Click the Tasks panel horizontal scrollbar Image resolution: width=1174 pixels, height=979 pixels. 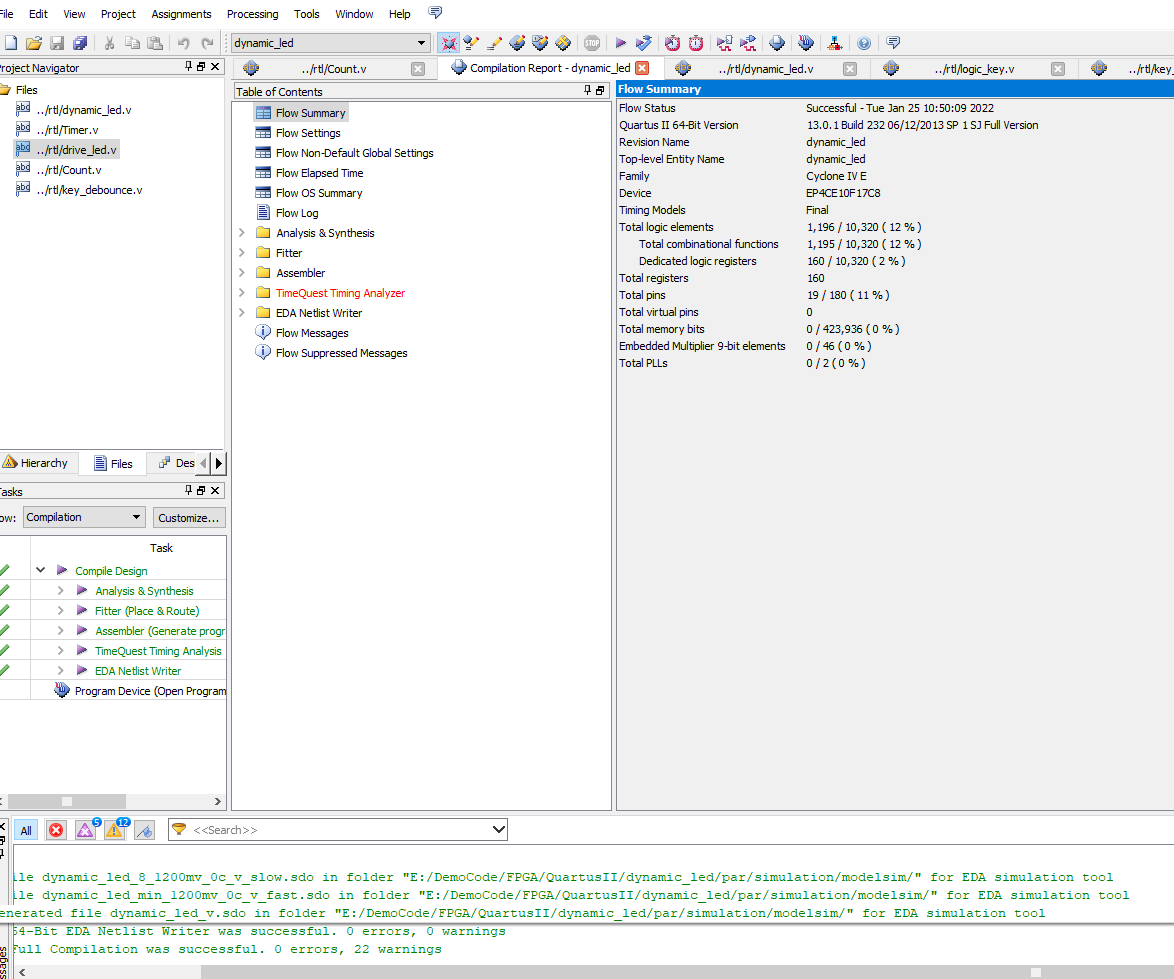(67, 801)
